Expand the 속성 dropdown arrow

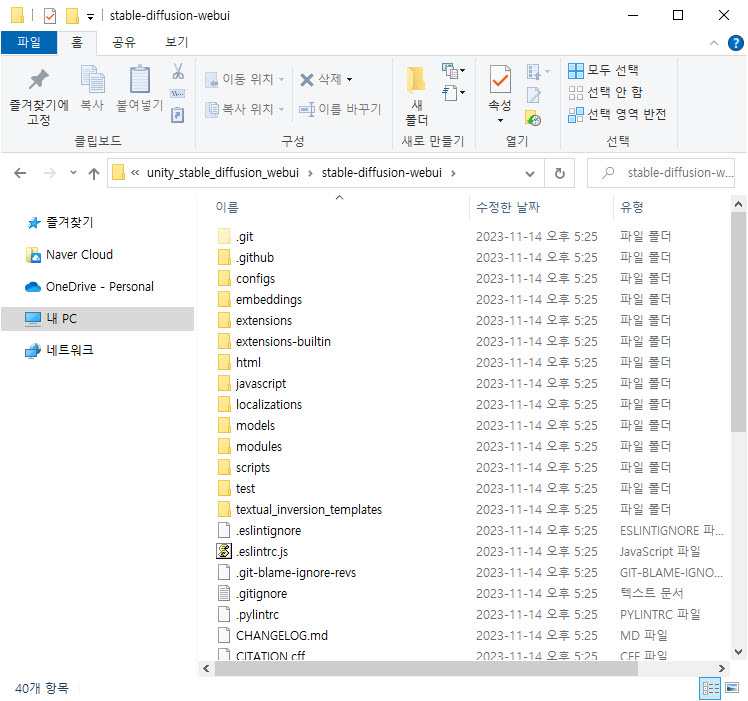[x=500, y=120]
